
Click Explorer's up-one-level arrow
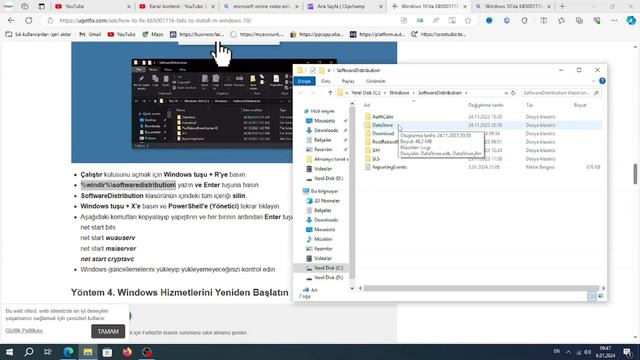330,93
